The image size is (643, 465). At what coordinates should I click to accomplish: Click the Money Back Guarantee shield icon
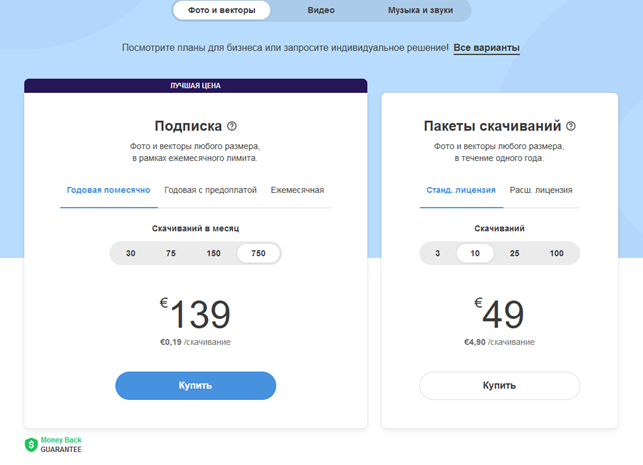pyautogui.click(x=31, y=444)
